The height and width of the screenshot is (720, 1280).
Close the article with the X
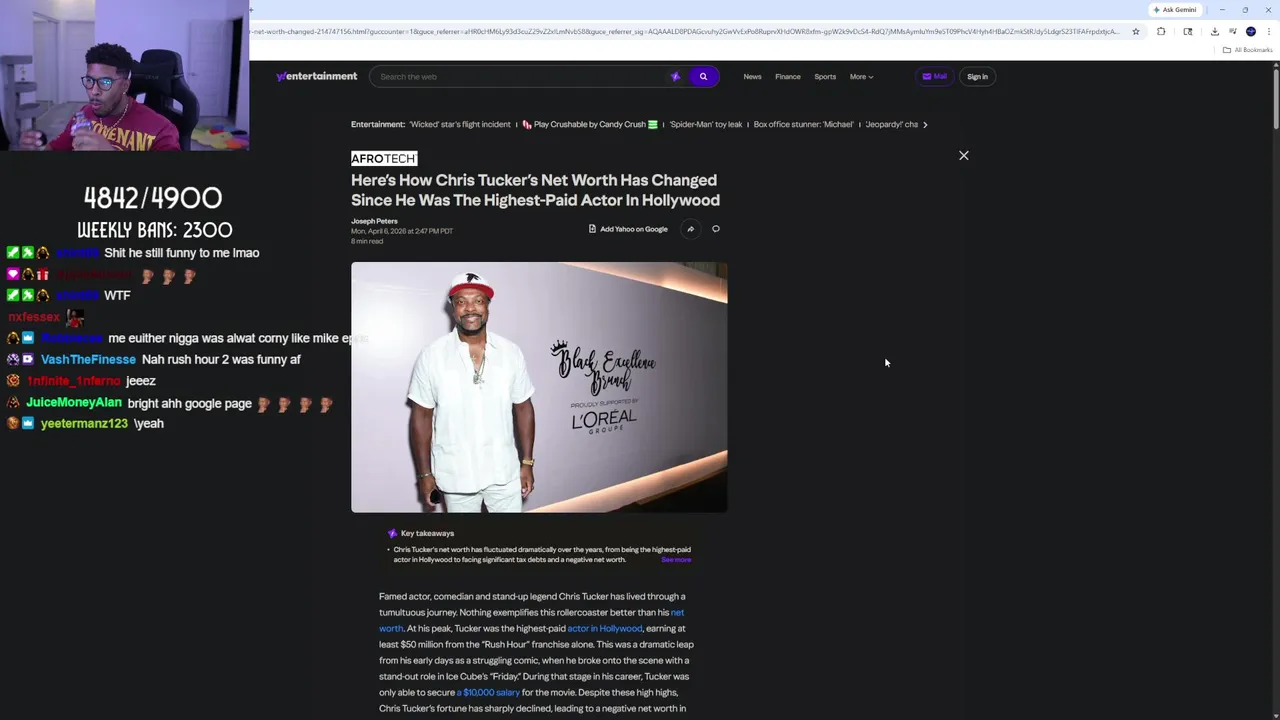964,155
